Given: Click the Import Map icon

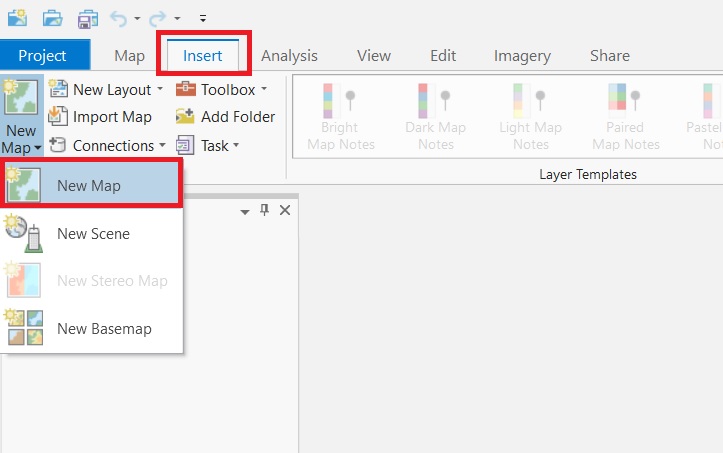Looking at the screenshot, I should click(58, 117).
